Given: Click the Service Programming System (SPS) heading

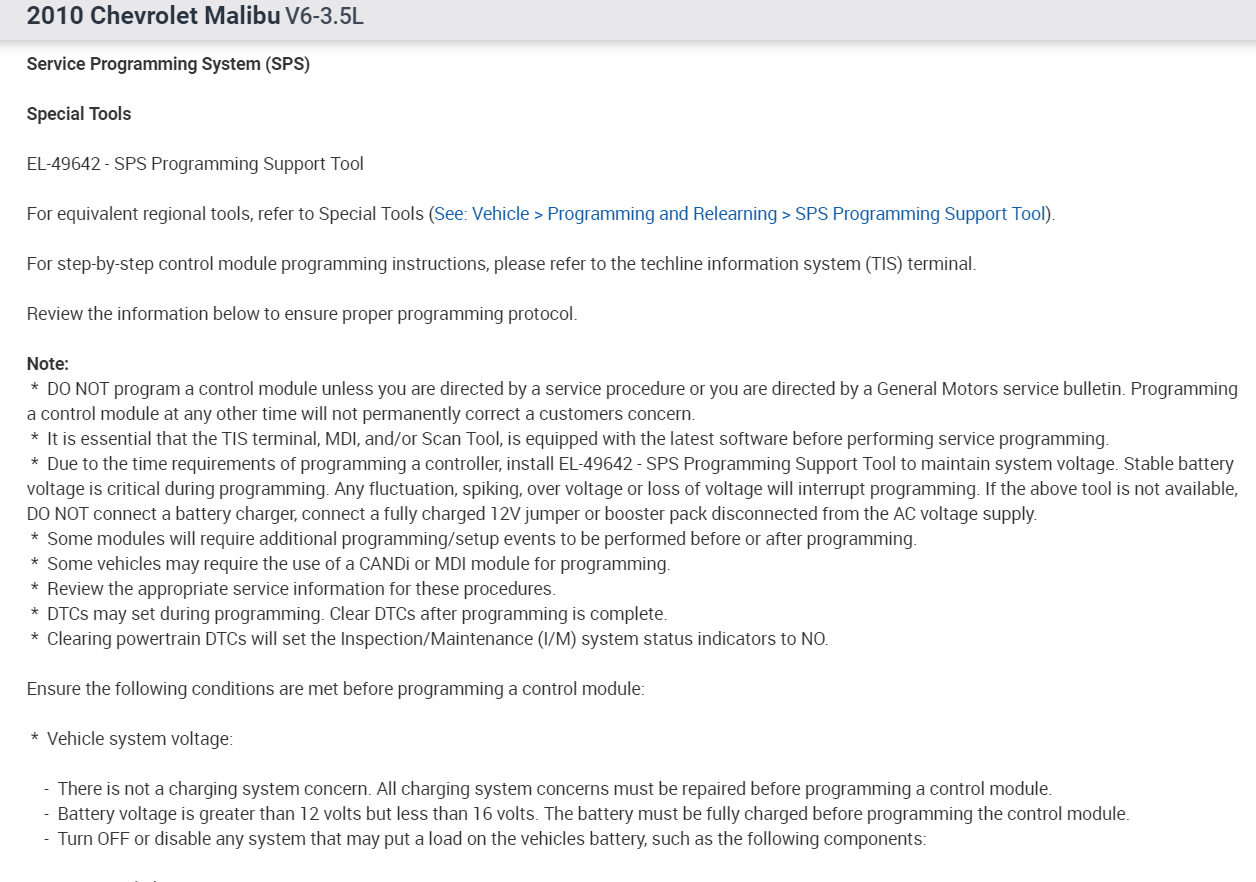Looking at the screenshot, I should pyautogui.click(x=168, y=64).
